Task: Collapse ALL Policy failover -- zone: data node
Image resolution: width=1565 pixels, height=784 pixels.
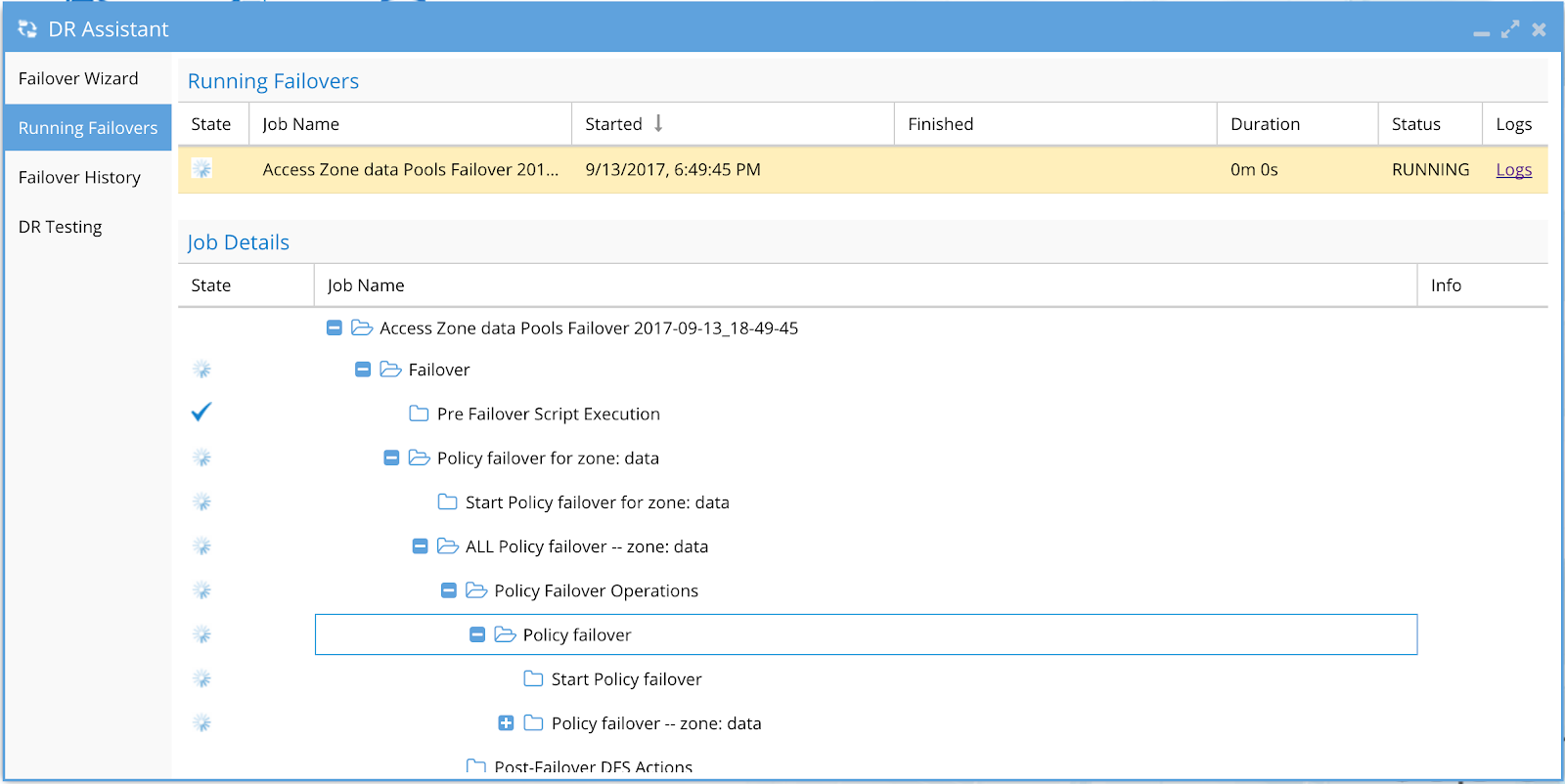Action: click(x=420, y=545)
